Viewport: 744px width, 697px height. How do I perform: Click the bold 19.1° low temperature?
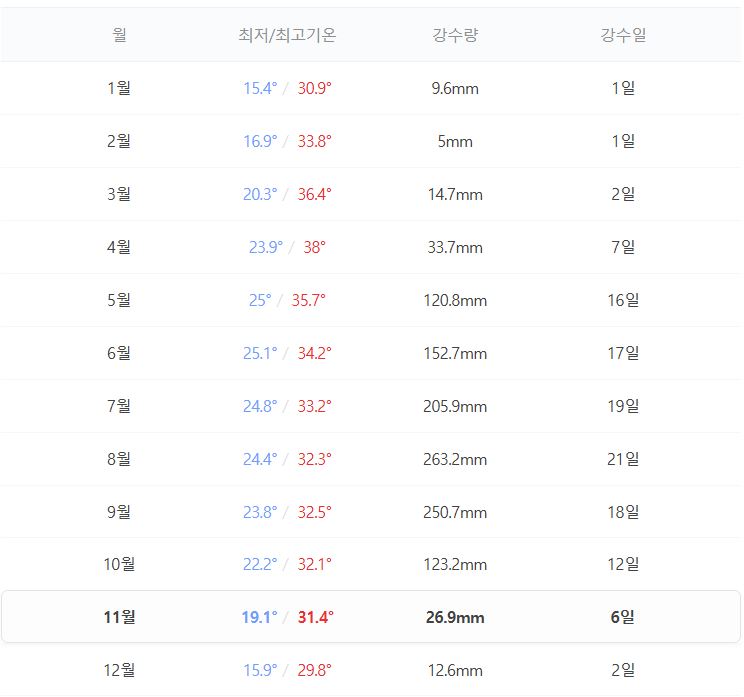coord(260,618)
